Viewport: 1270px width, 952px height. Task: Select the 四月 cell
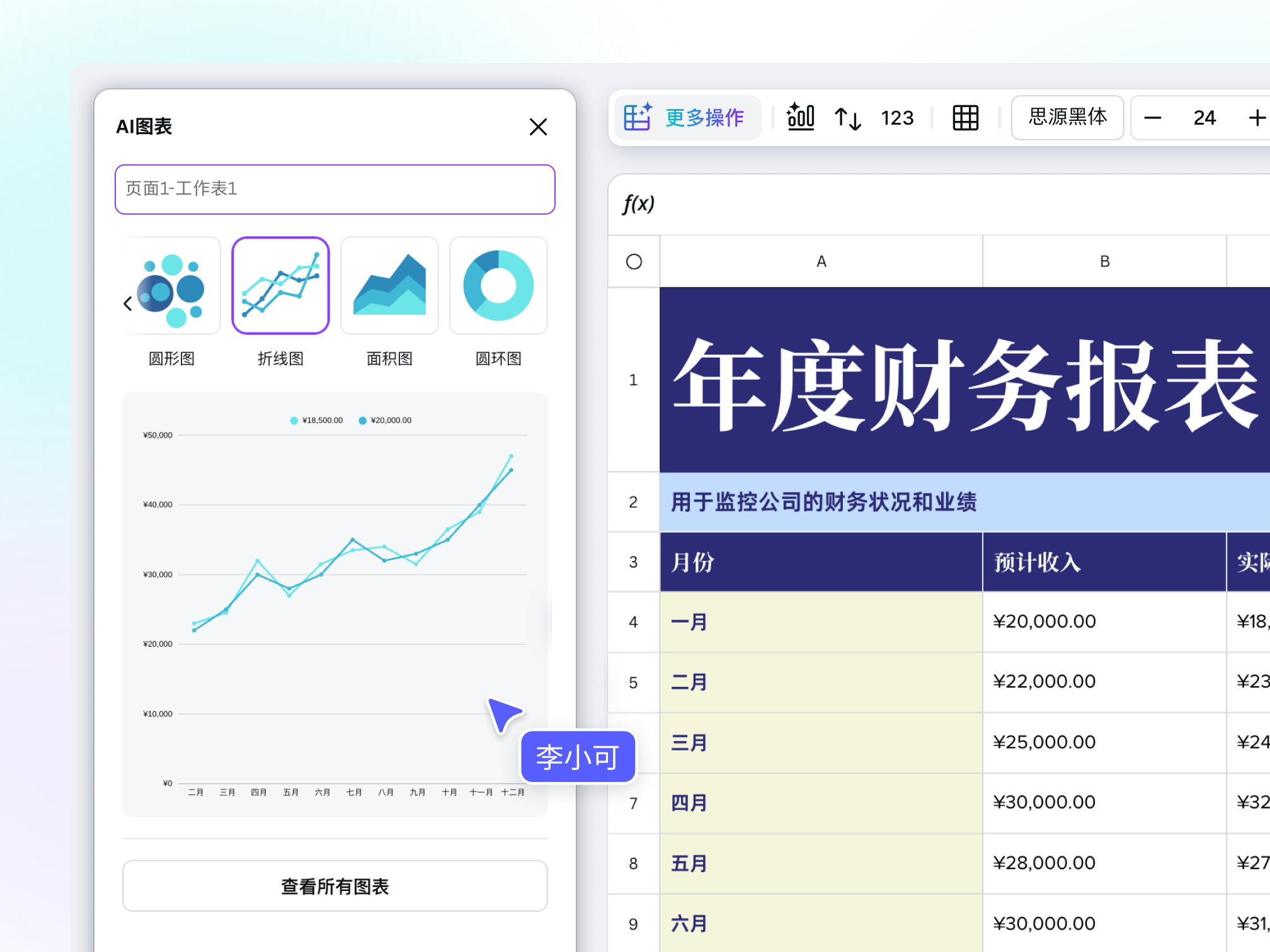click(x=821, y=803)
